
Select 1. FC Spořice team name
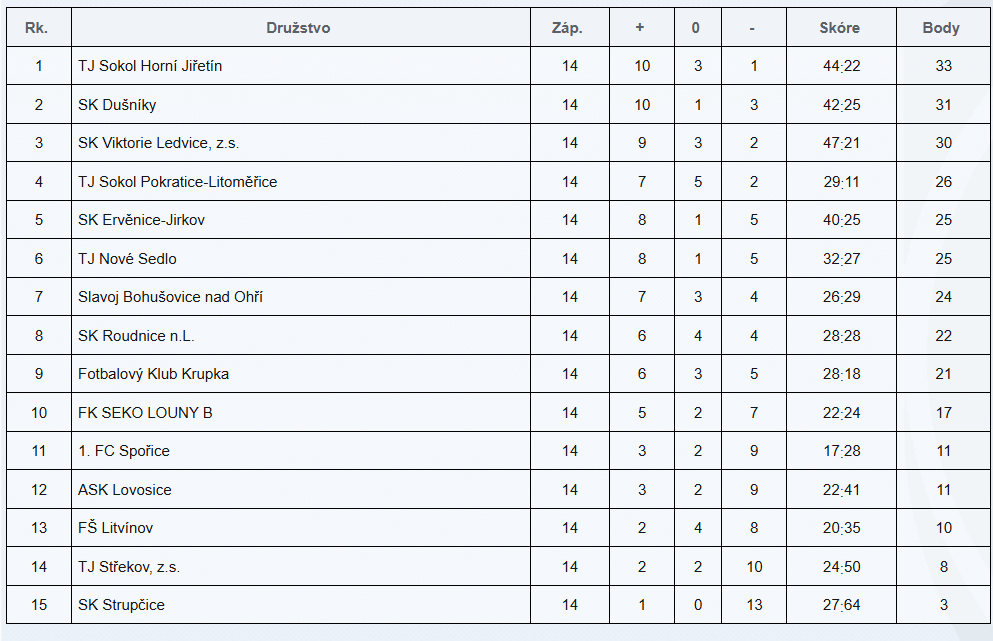click(x=124, y=451)
